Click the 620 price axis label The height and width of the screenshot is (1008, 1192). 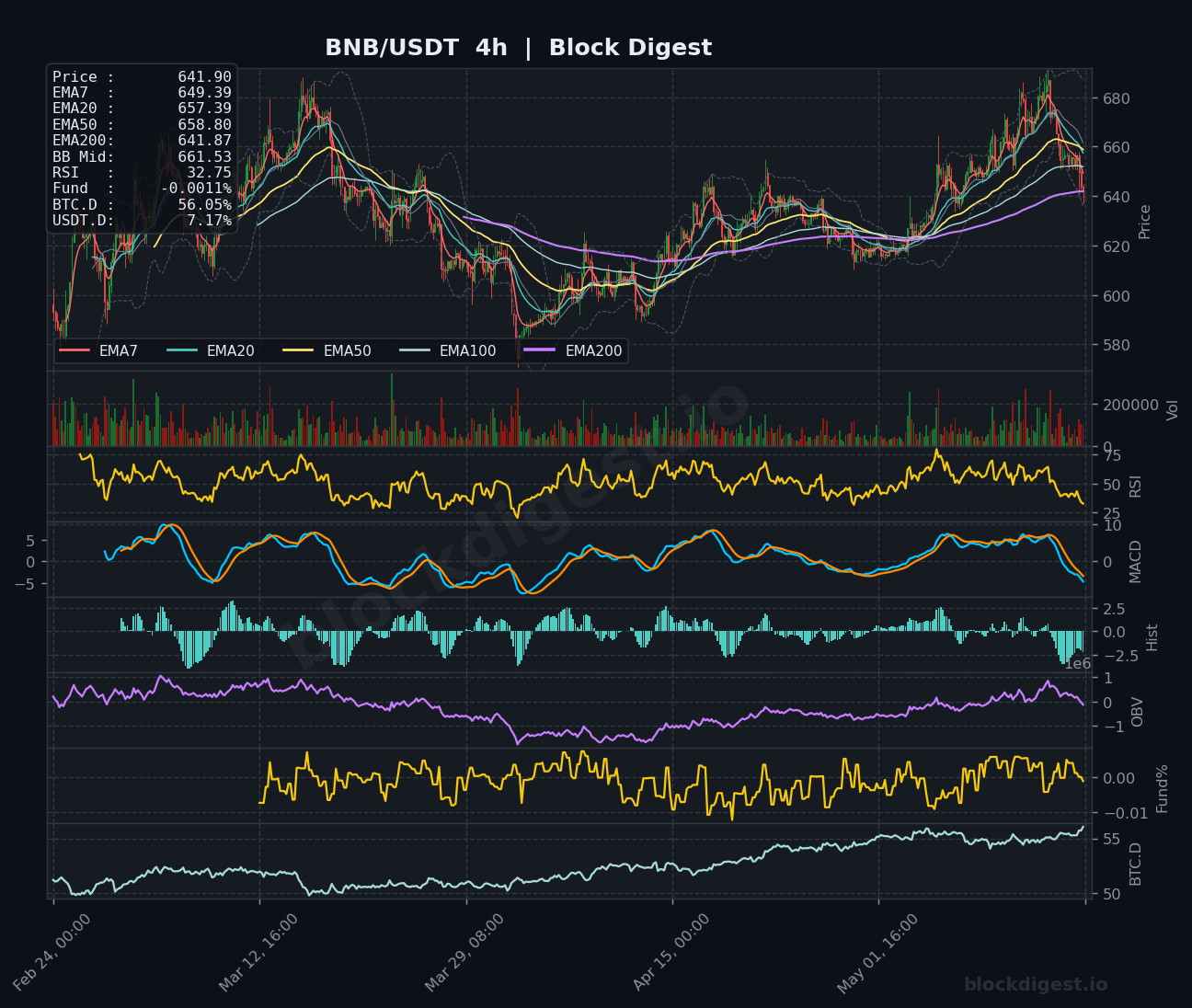(1116, 246)
